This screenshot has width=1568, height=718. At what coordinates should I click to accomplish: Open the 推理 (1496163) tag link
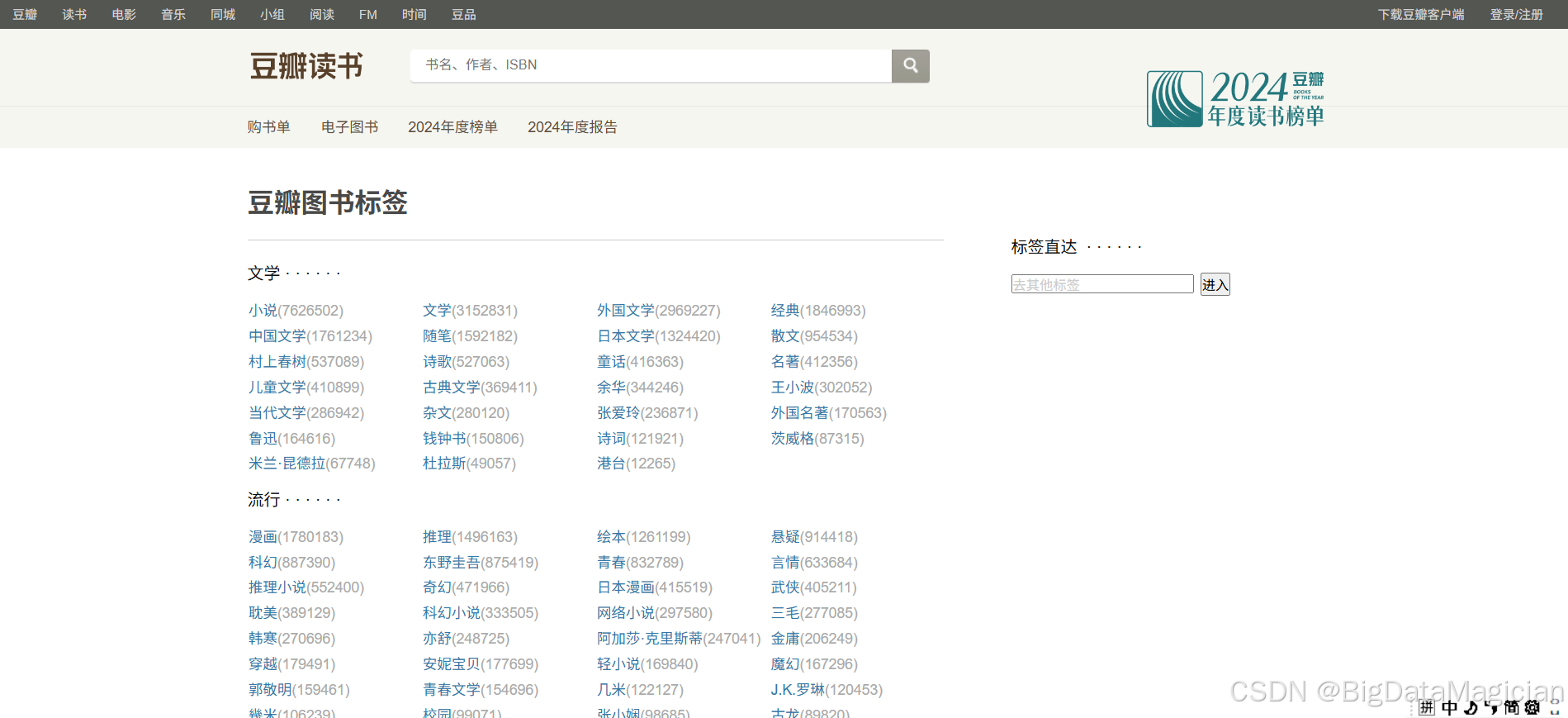coord(438,537)
